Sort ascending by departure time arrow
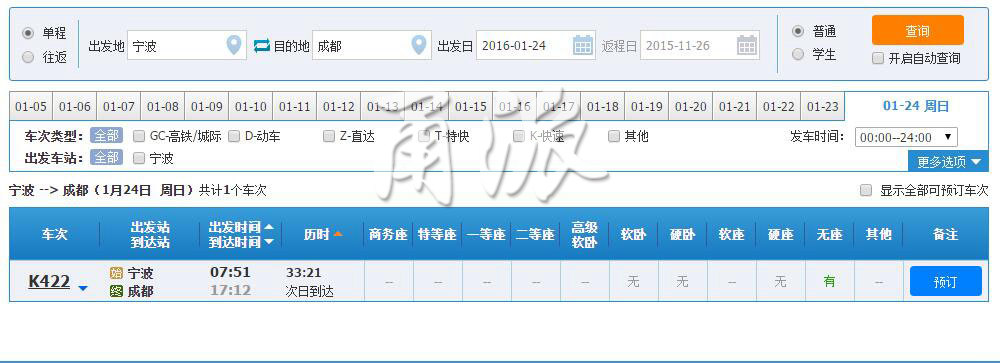1000x363 pixels. 269,227
